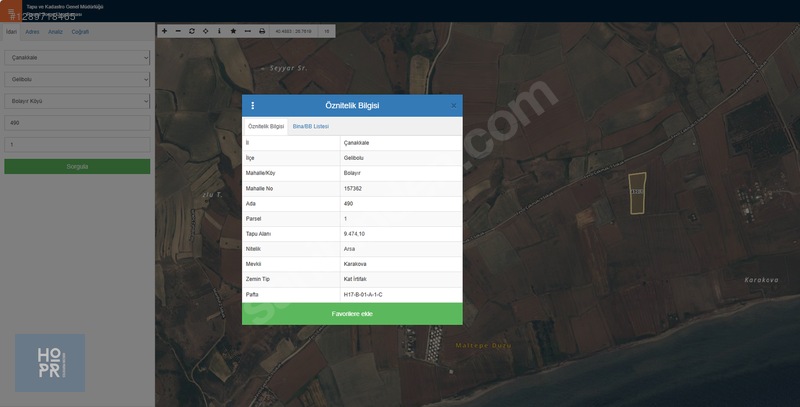Image resolution: width=800 pixels, height=407 pixels.
Task: Zoom out with the minus map tool
Action: click(178, 31)
